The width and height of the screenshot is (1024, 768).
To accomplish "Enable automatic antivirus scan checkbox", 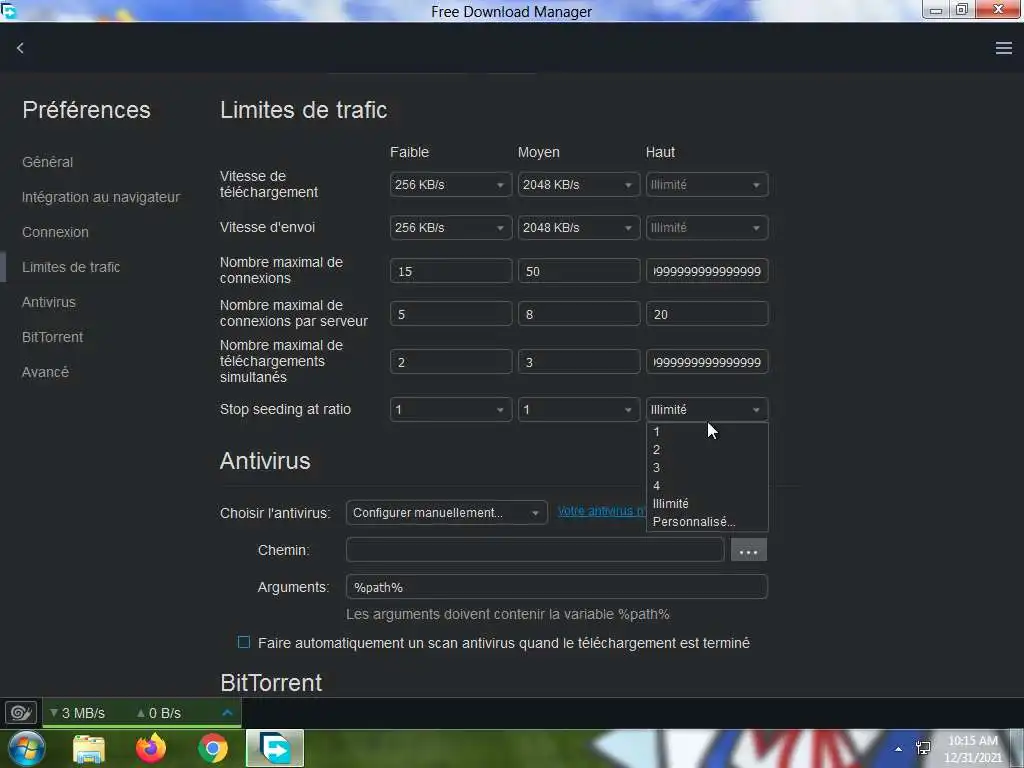I will (244, 643).
